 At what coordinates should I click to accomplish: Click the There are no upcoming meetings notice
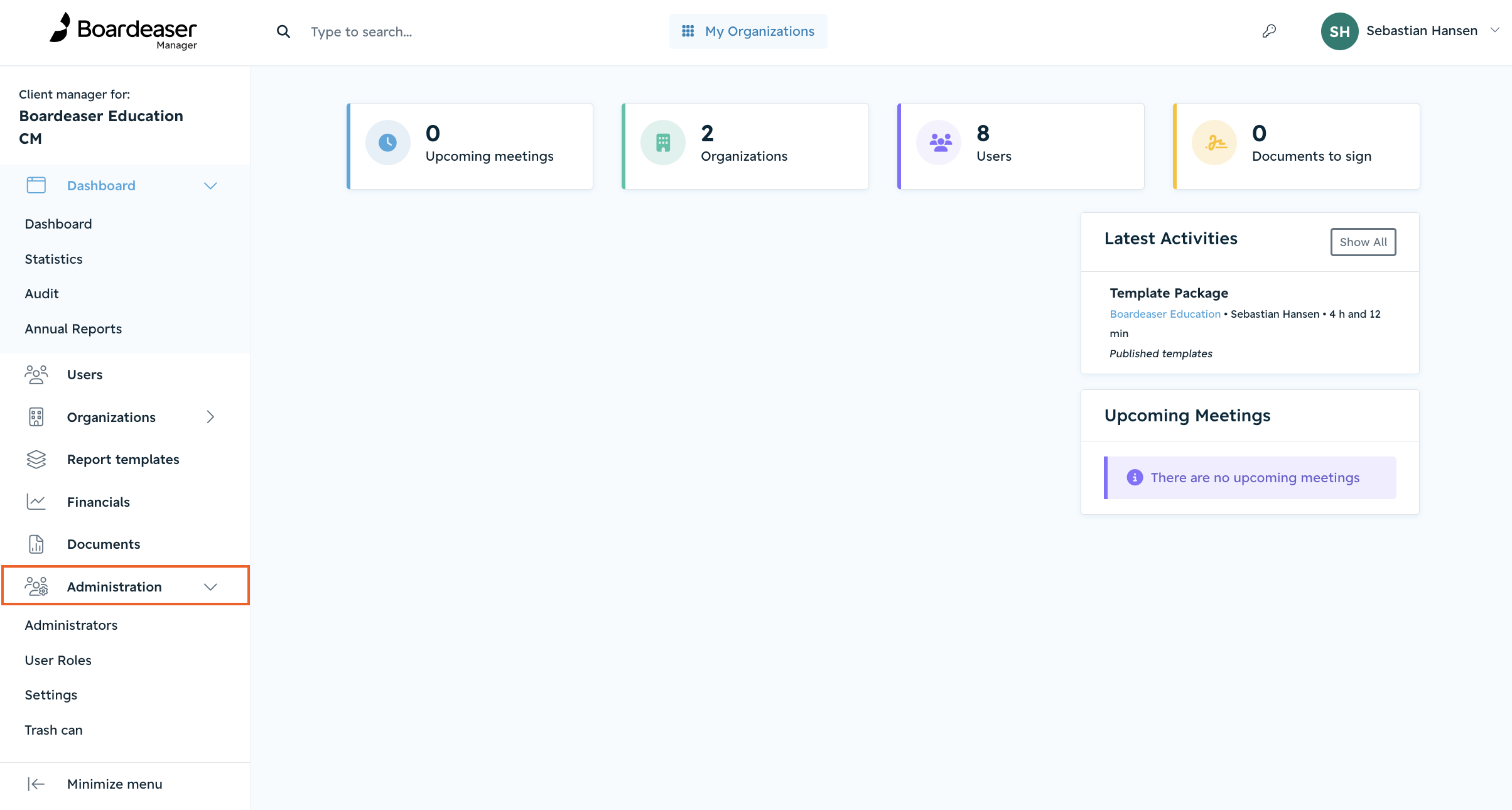(1250, 478)
